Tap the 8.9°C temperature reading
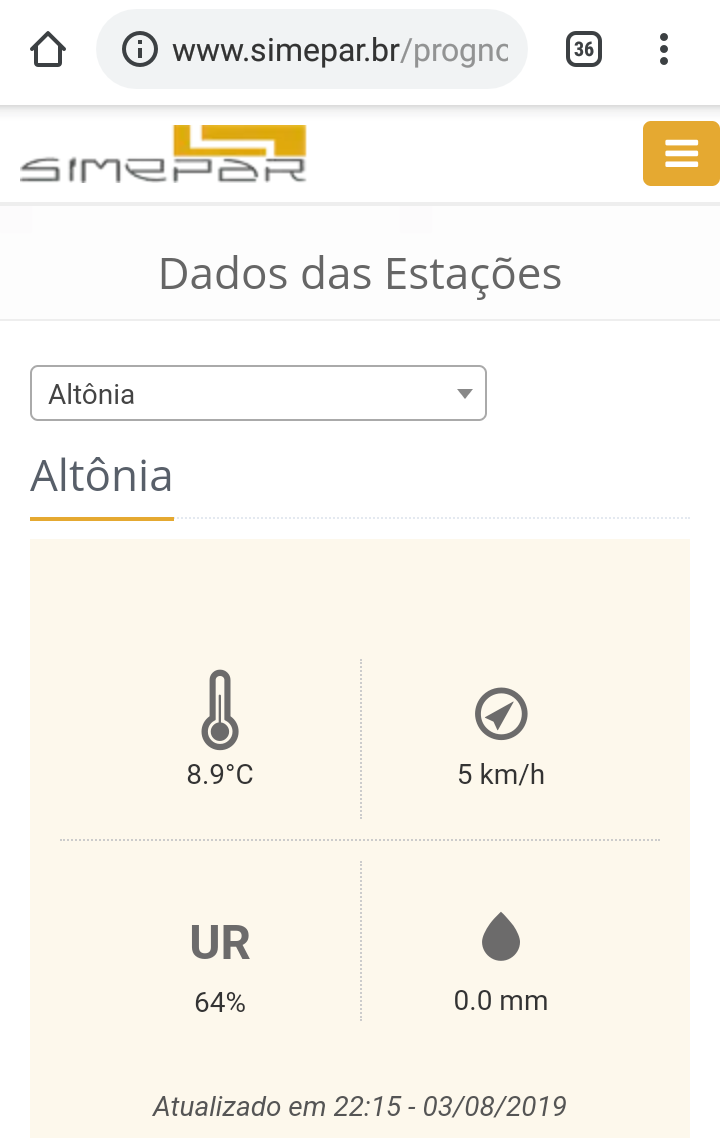The width and height of the screenshot is (720, 1138). pyautogui.click(x=220, y=774)
